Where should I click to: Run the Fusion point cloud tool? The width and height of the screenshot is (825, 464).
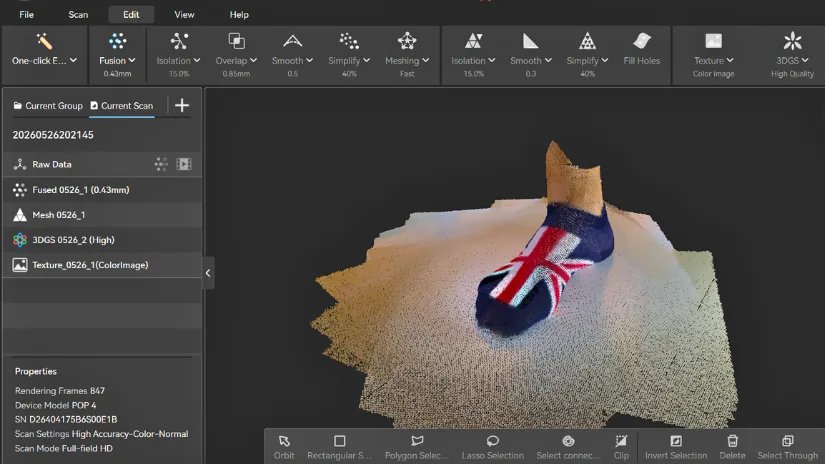(x=117, y=41)
